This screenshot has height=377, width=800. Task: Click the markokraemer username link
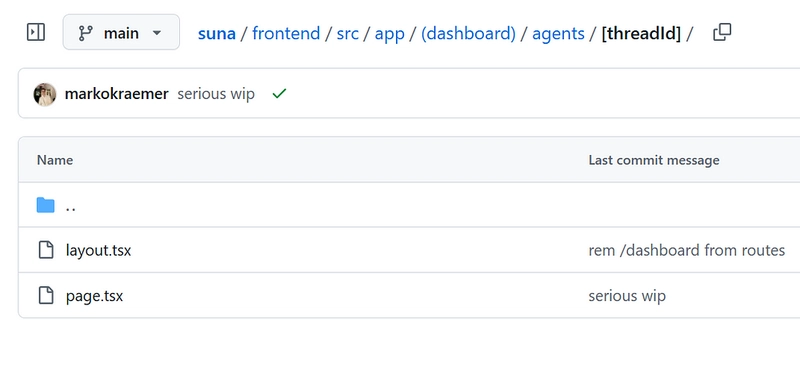point(116,94)
